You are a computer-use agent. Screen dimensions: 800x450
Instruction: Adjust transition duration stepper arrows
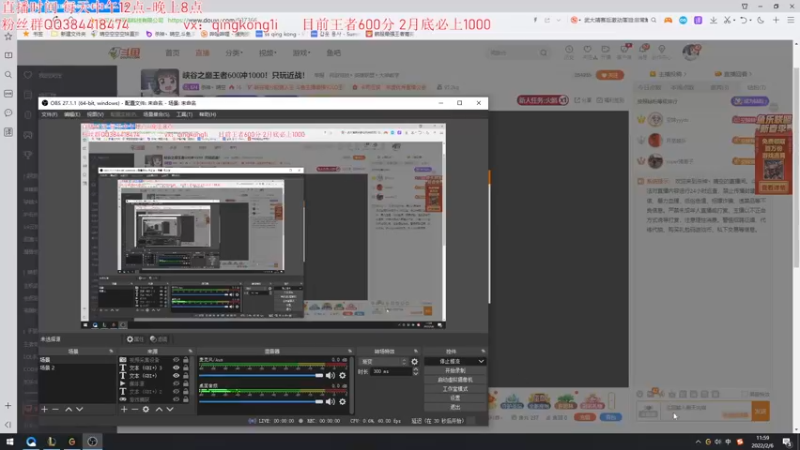(415, 371)
